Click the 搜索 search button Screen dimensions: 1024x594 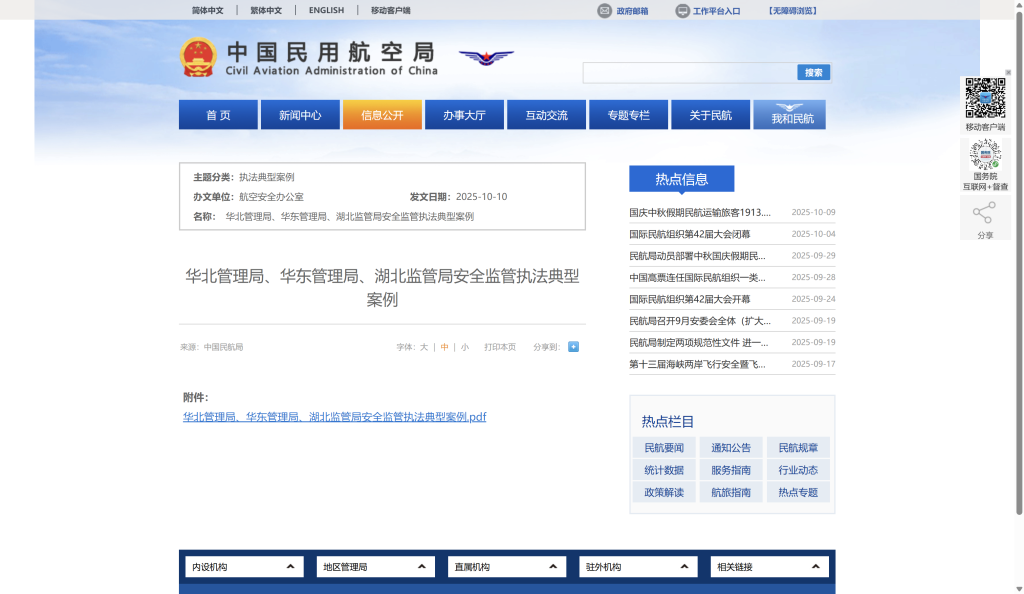tap(813, 73)
